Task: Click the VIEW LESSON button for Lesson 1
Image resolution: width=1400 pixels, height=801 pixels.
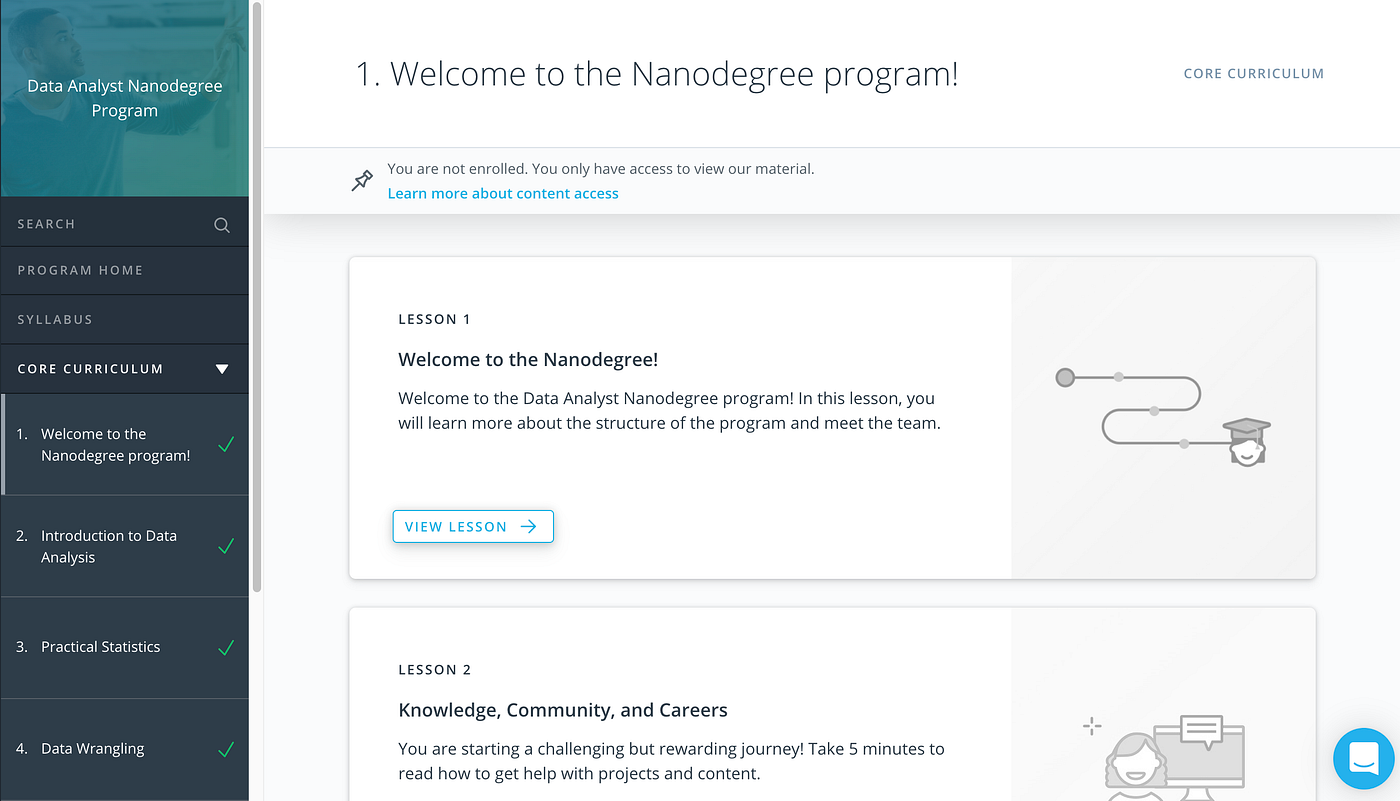Action: [472, 526]
